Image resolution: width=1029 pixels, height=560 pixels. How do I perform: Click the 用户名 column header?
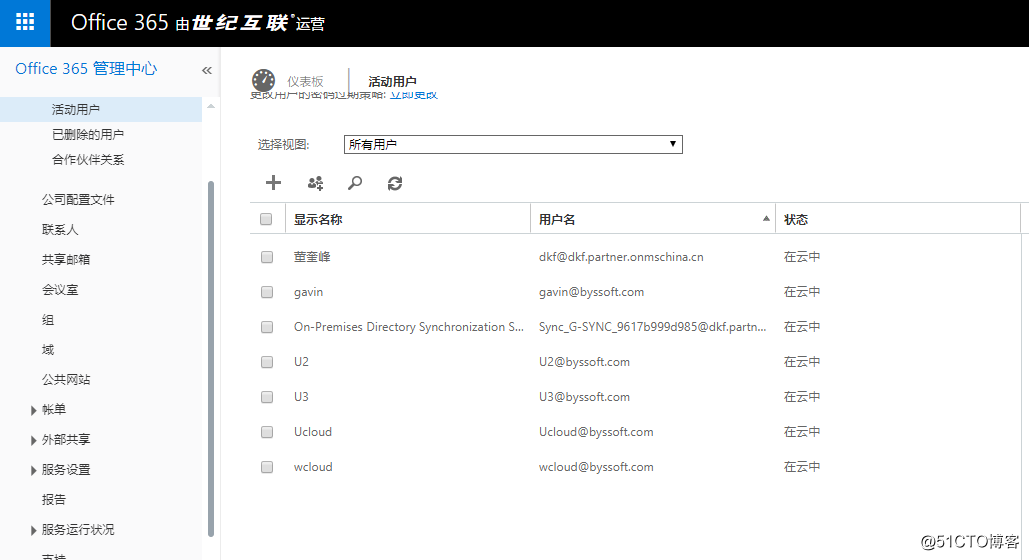click(x=557, y=219)
